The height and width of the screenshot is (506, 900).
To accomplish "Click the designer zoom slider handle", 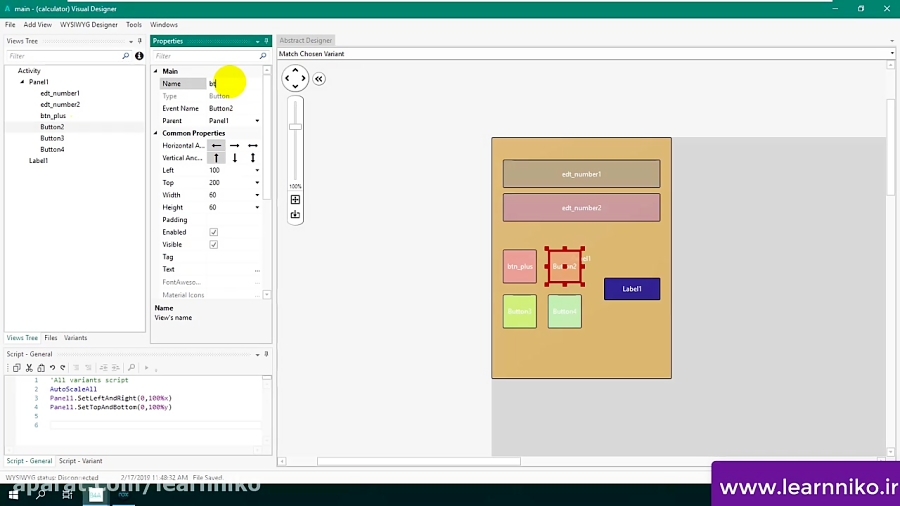I will point(295,127).
